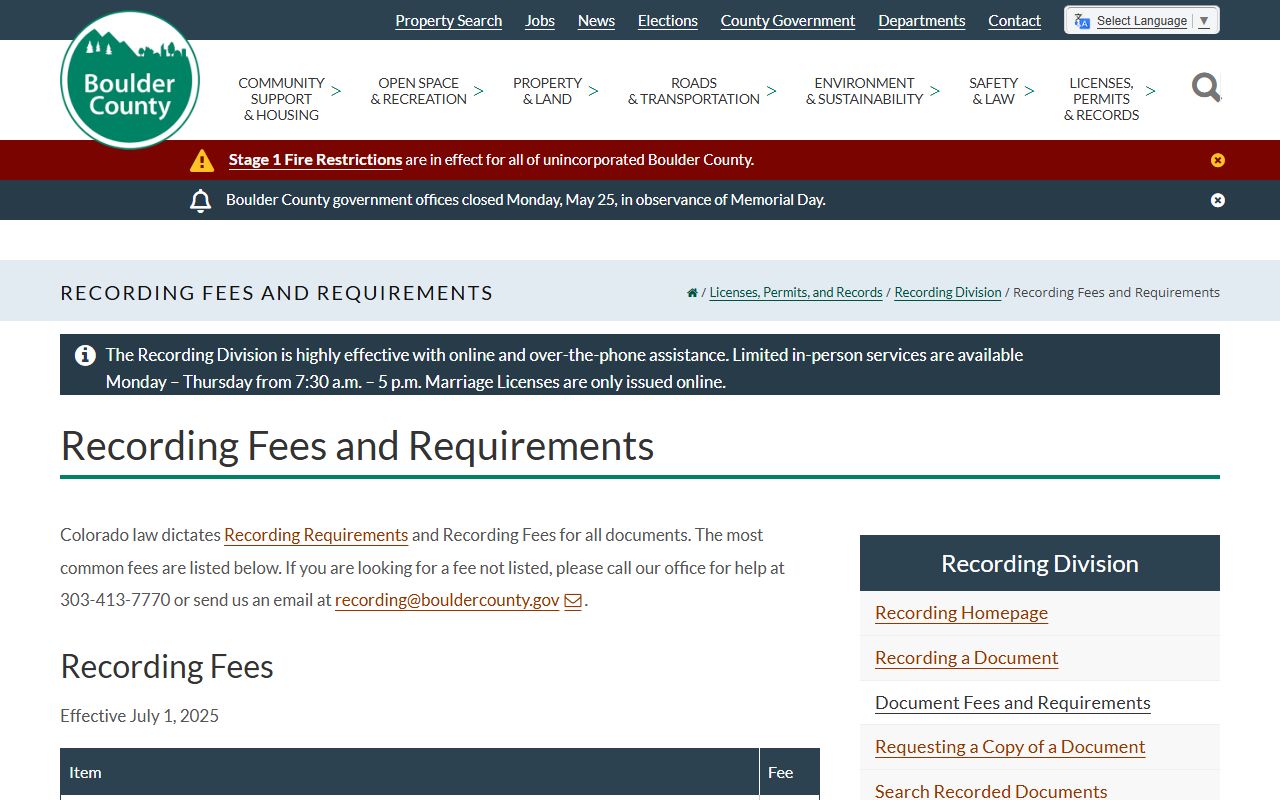Open Recording a Document in sidebar
1280x800 pixels.
tap(967, 658)
